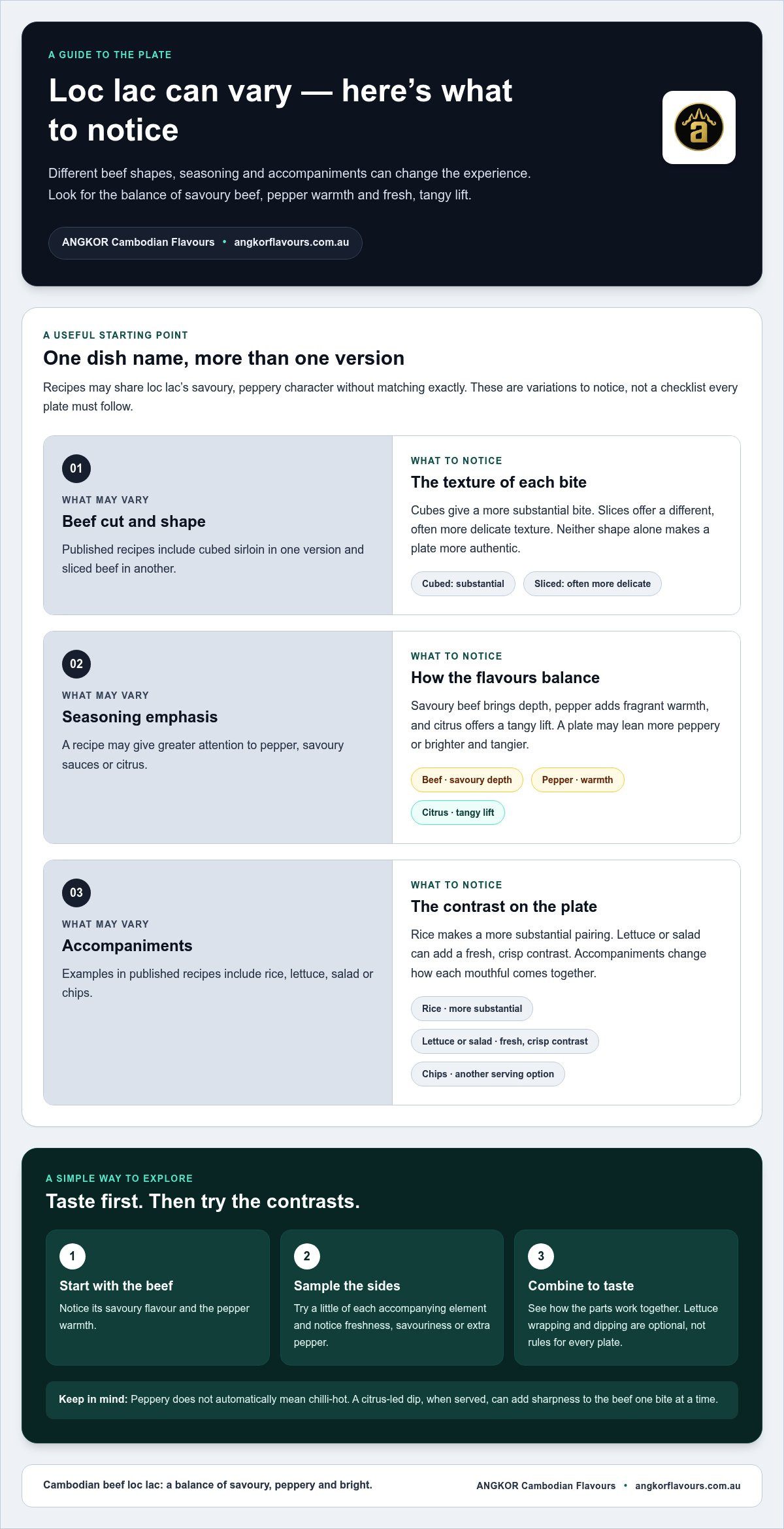Image resolution: width=784 pixels, height=1529 pixels.
Task: Click 'Lettuce or salad · fresh, crisp contrast' tag
Action: tap(505, 1041)
